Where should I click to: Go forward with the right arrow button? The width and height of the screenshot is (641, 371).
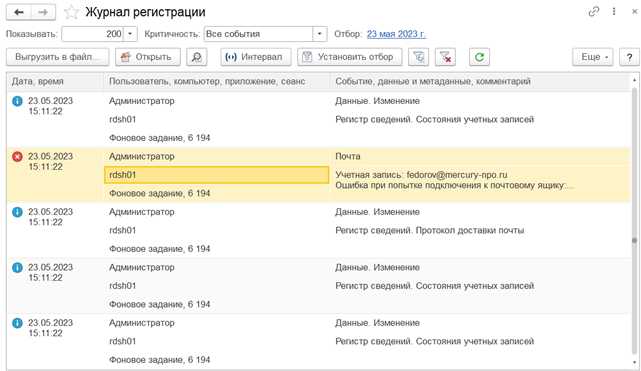coord(43,12)
